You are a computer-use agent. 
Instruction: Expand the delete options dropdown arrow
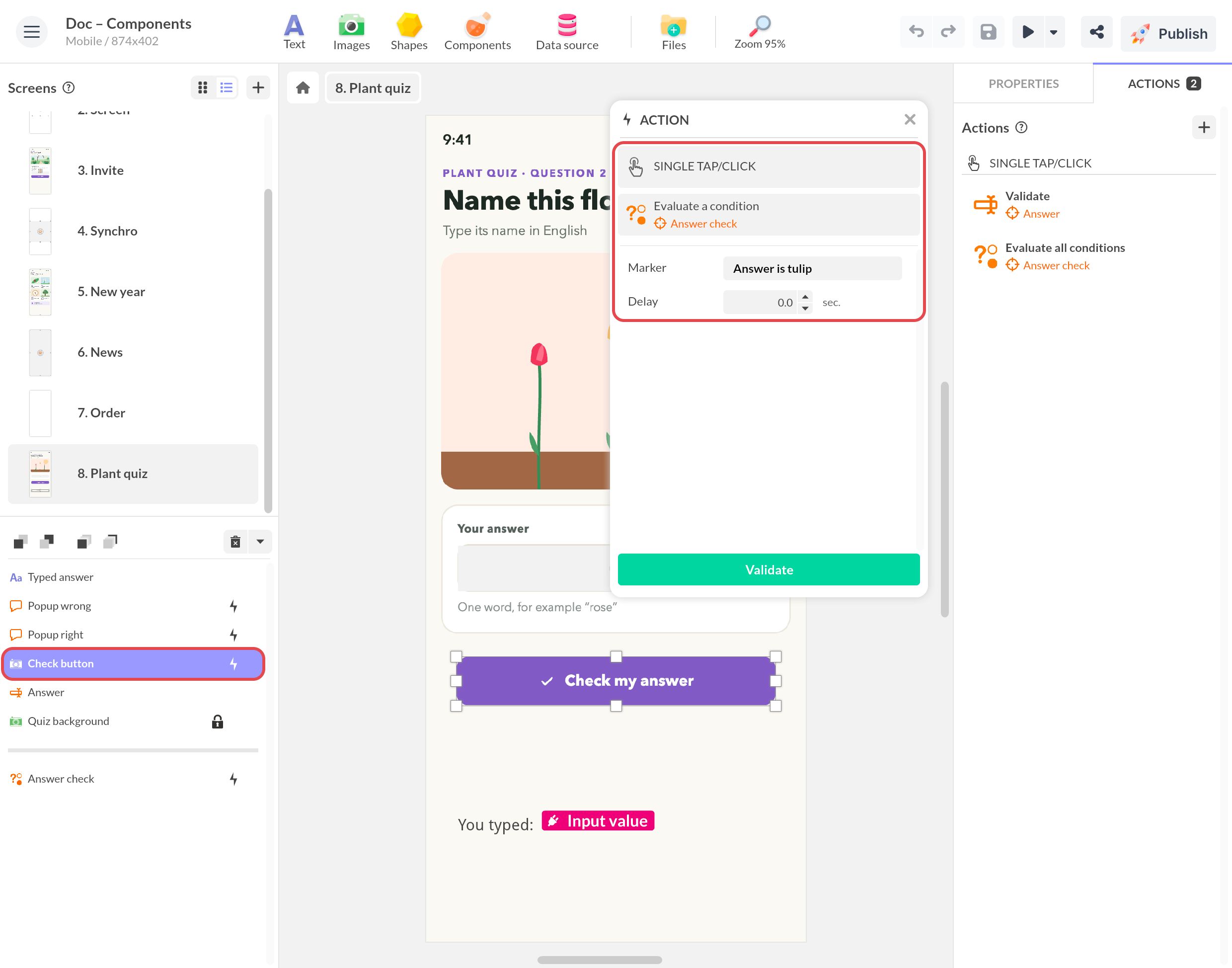pyautogui.click(x=260, y=542)
